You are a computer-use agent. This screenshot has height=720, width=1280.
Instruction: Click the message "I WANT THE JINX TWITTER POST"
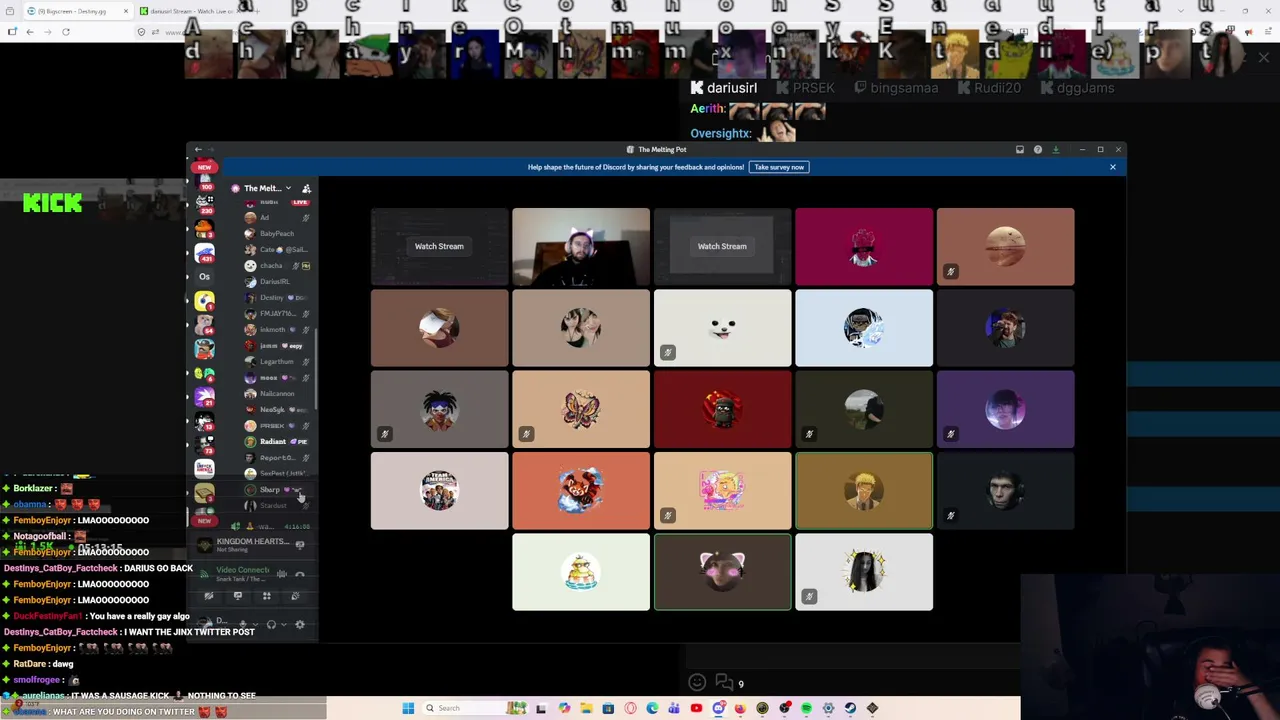tap(189, 632)
